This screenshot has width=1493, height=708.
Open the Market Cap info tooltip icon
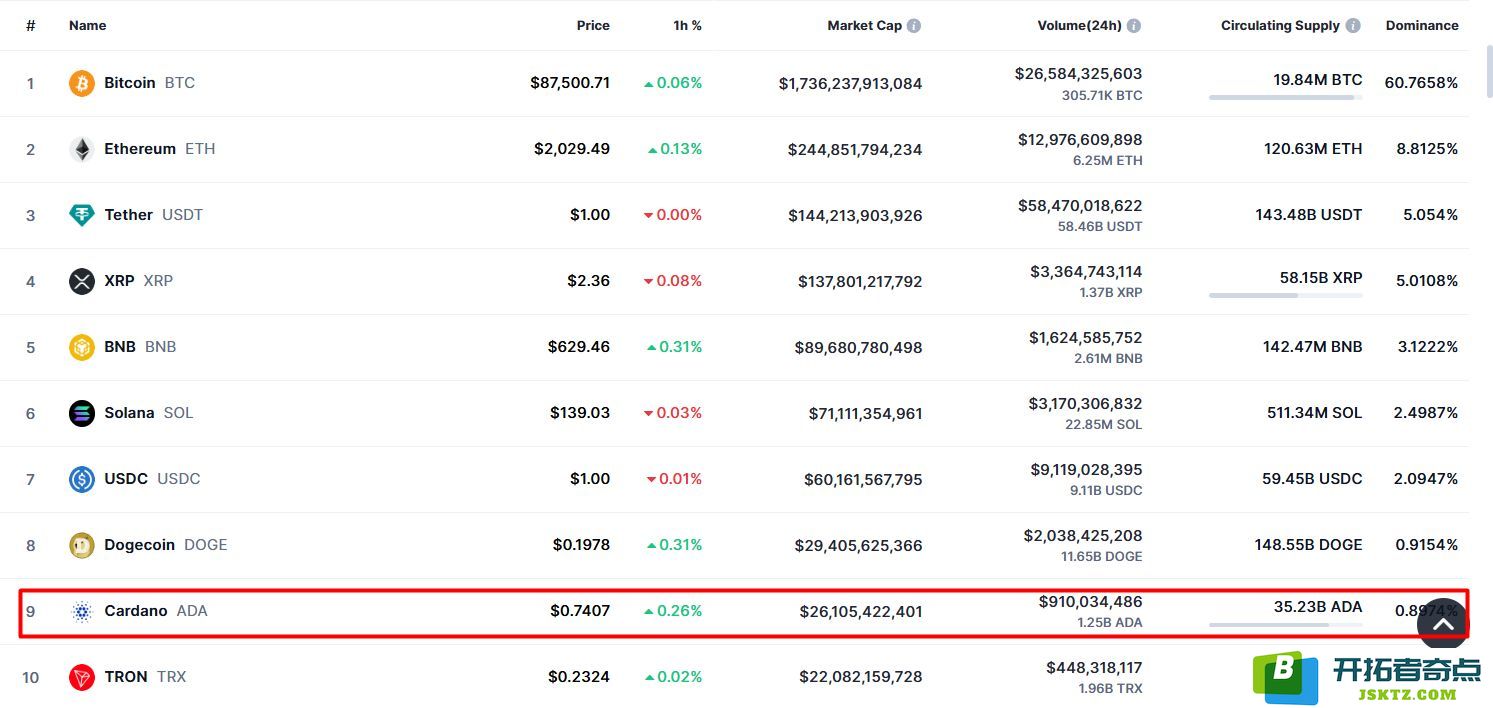pos(913,26)
